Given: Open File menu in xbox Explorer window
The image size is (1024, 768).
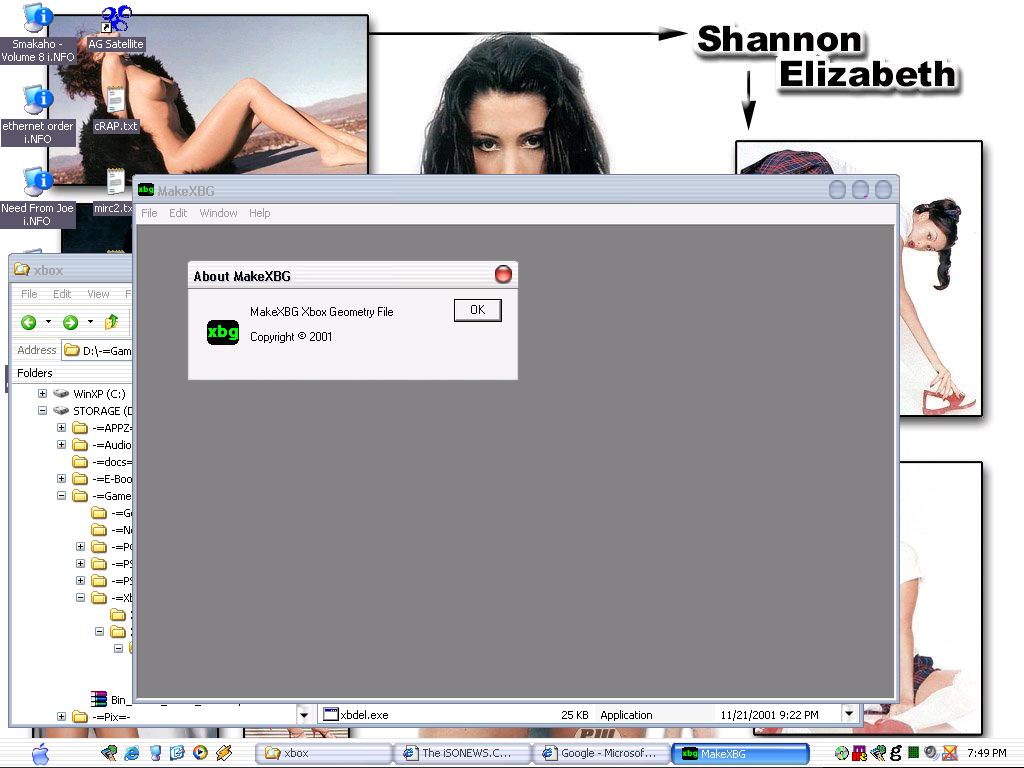Looking at the screenshot, I should 29,294.
